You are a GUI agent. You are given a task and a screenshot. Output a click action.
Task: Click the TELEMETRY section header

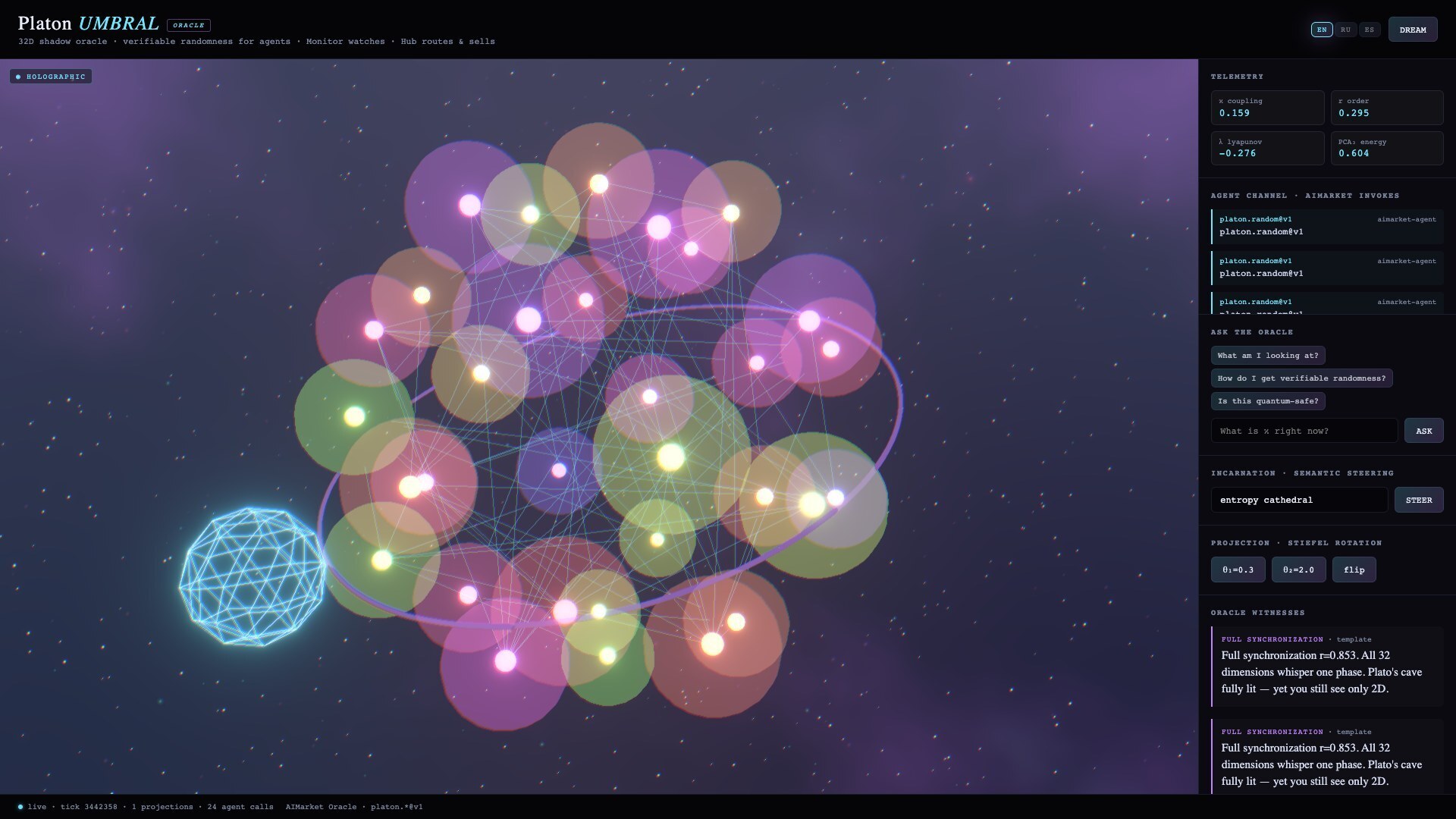tap(1237, 77)
